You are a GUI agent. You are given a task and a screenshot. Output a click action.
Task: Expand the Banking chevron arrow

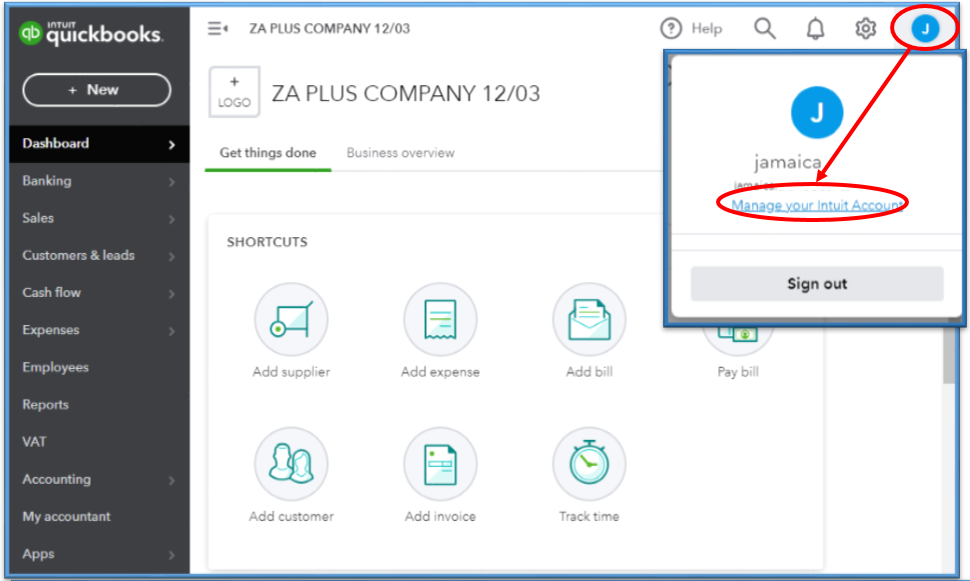(x=172, y=182)
